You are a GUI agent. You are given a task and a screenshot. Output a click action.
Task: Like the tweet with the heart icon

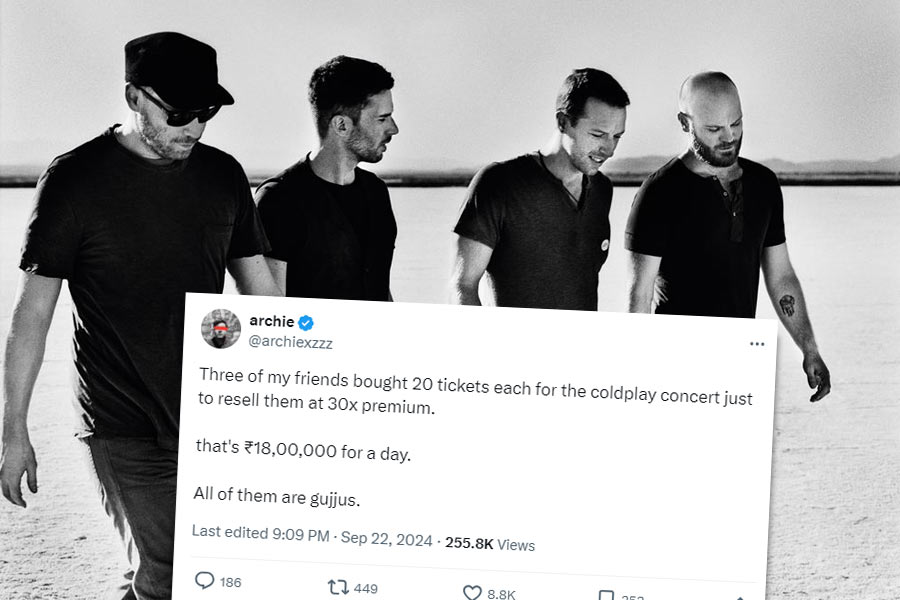point(472,593)
